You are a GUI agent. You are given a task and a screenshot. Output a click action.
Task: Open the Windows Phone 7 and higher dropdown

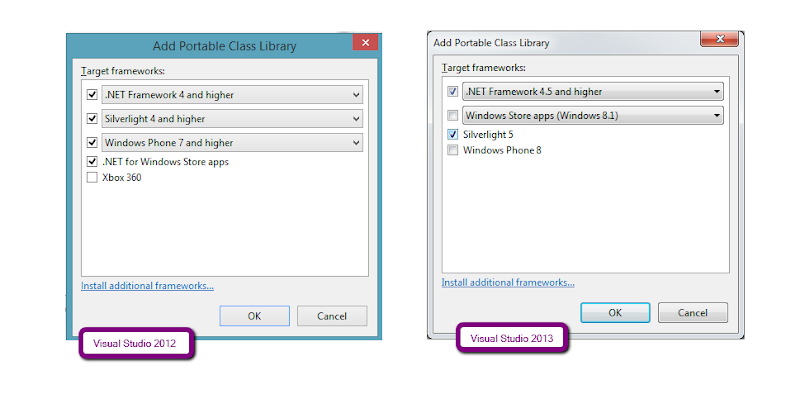point(232,142)
